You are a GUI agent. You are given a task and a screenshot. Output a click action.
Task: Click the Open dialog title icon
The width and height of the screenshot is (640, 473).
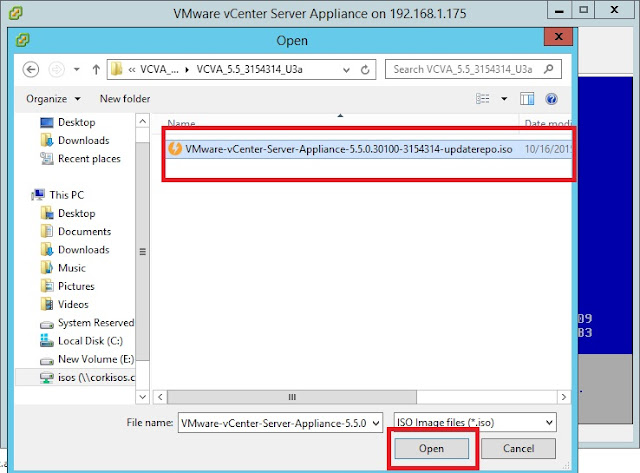coord(22,40)
